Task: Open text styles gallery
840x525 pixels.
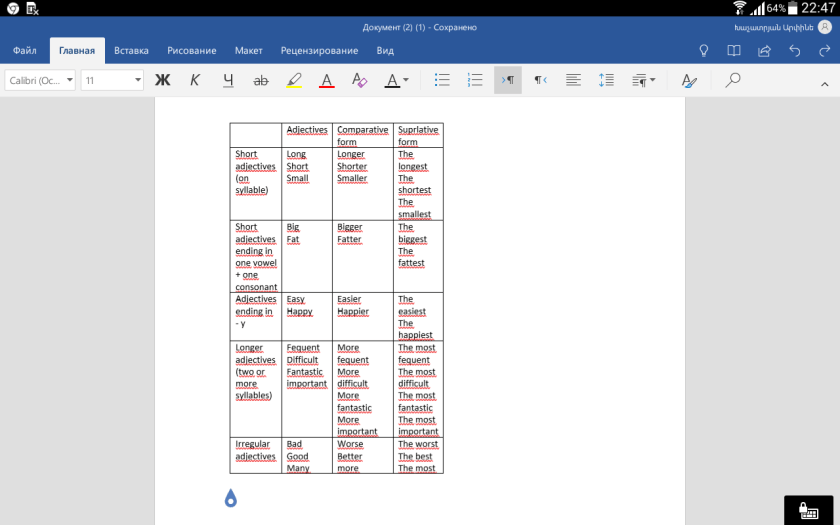Action: 689,80
